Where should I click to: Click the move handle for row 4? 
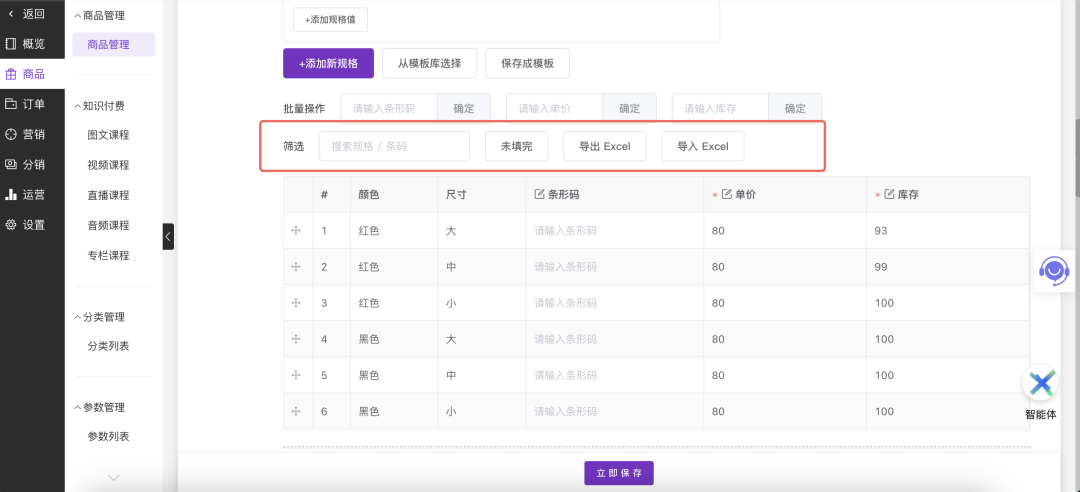tap(296, 339)
